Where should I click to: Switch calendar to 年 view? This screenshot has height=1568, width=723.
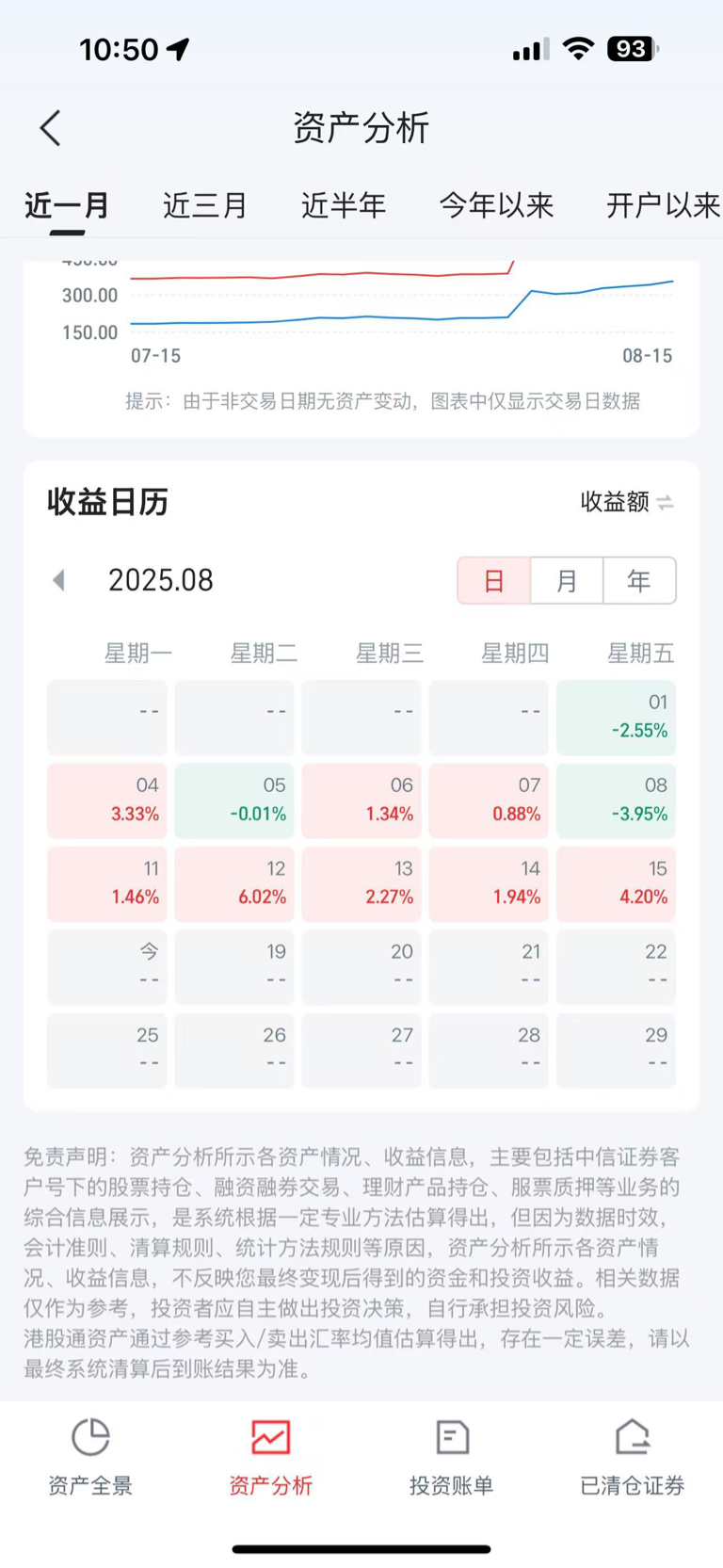639,580
